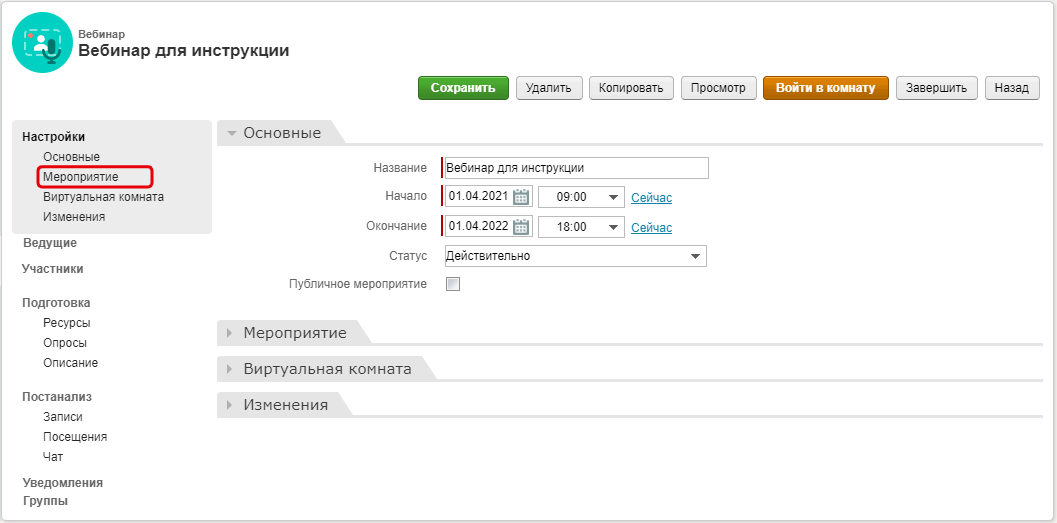Viewport: 1057px width, 523px height.
Task: Click the Завершить button
Action: tap(936, 88)
